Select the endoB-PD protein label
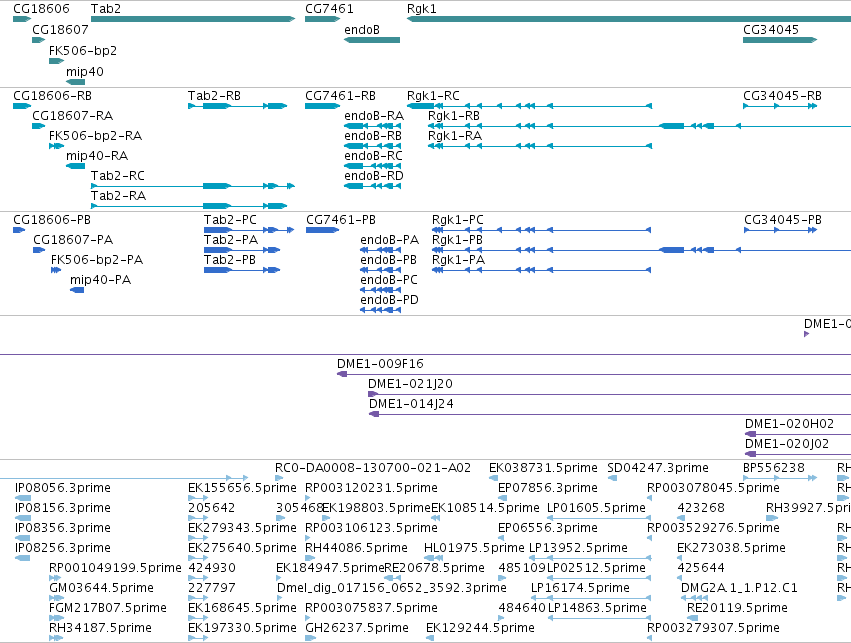The width and height of the screenshot is (851, 643). coord(389,300)
